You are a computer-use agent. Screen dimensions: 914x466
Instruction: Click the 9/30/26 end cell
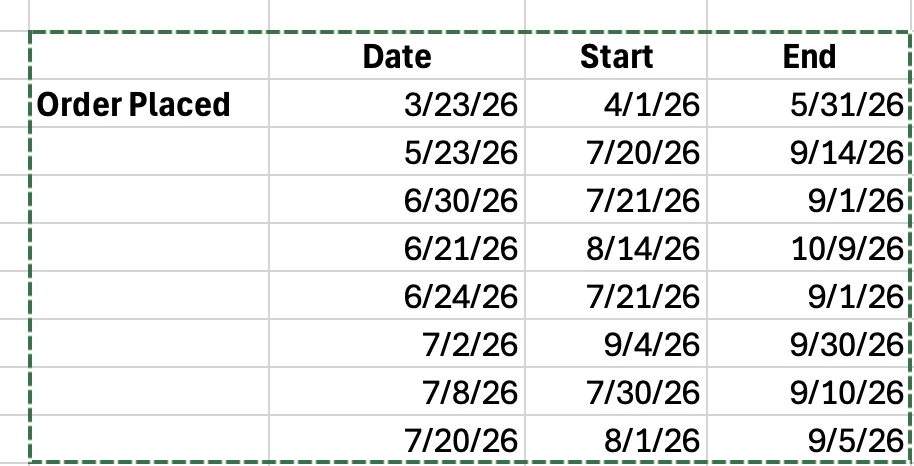click(809, 343)
